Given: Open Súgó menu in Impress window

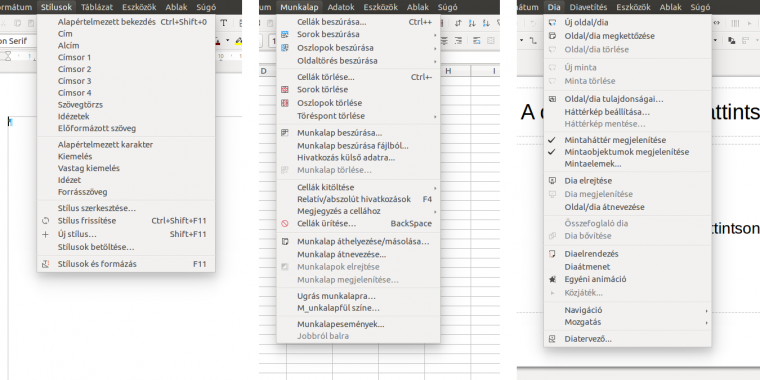Looking at the screenshot, I should point(700,7).
